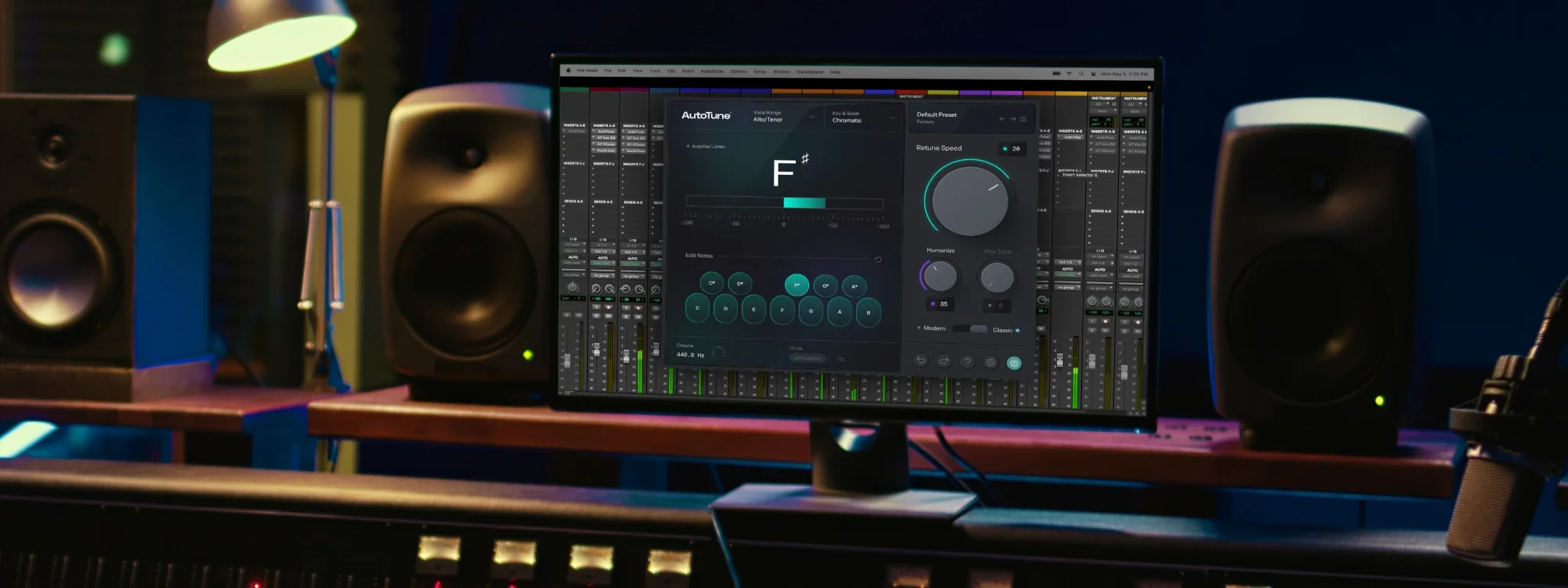
Task: Toggle AutoKey Listen
Action: pyautogui.click(x=706, y=147)
